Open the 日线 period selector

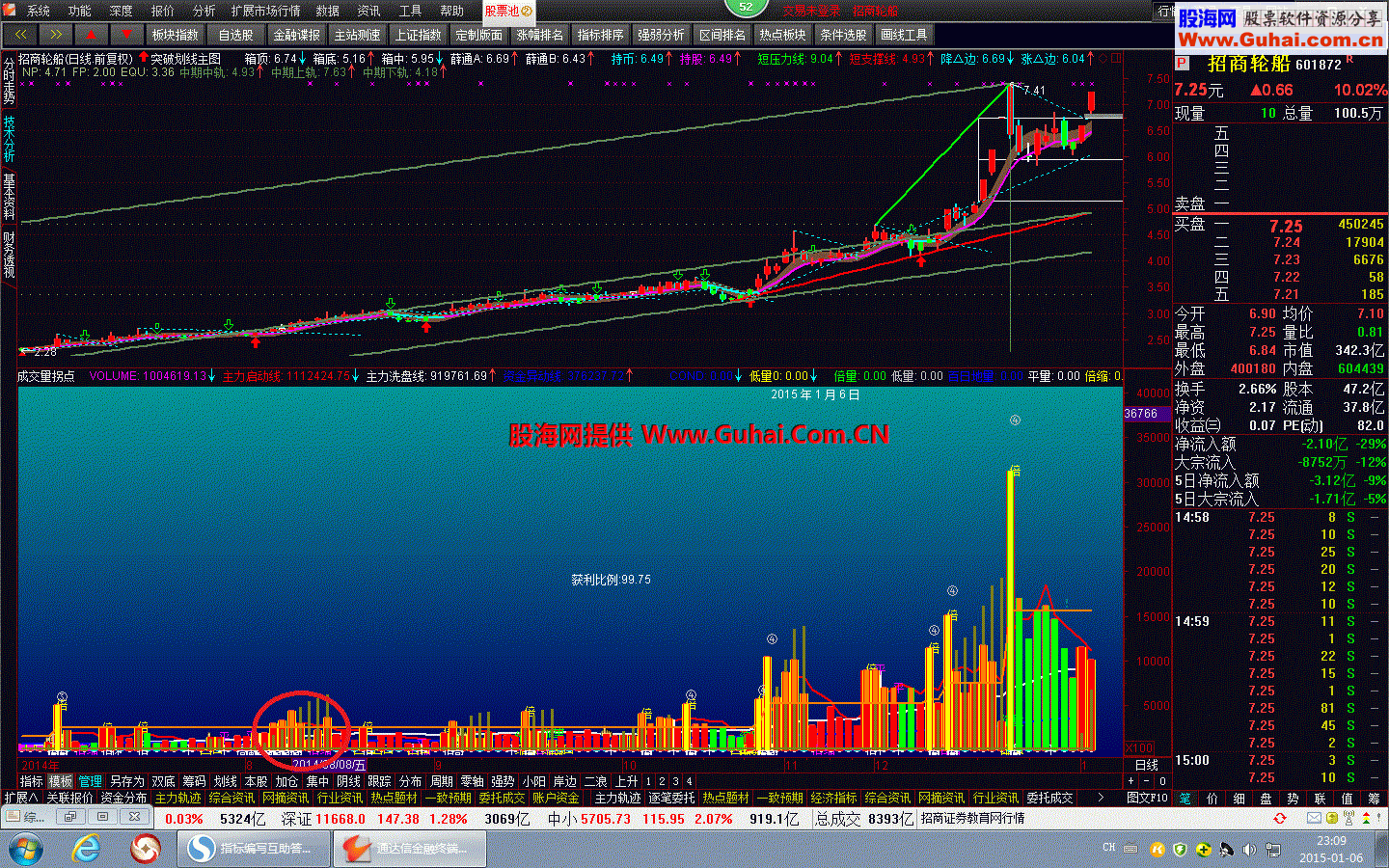pos(1146,765)
